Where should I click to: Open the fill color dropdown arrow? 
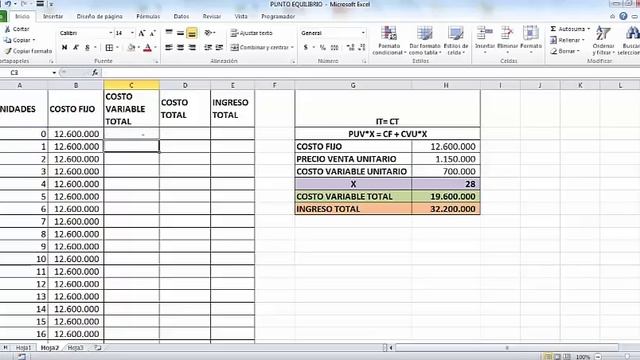tap(139, 48)
